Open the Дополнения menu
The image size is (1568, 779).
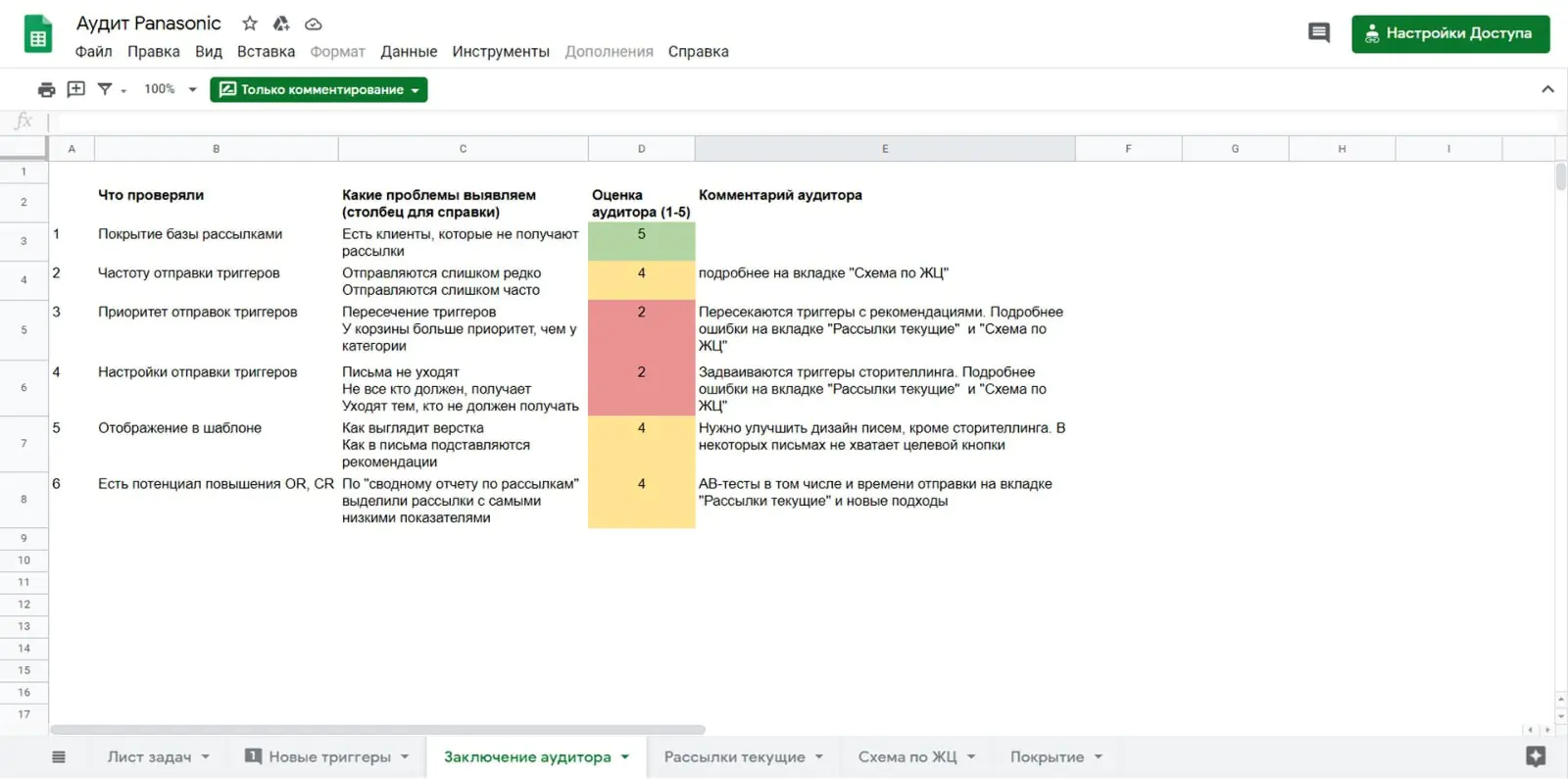tap(609, 52)
